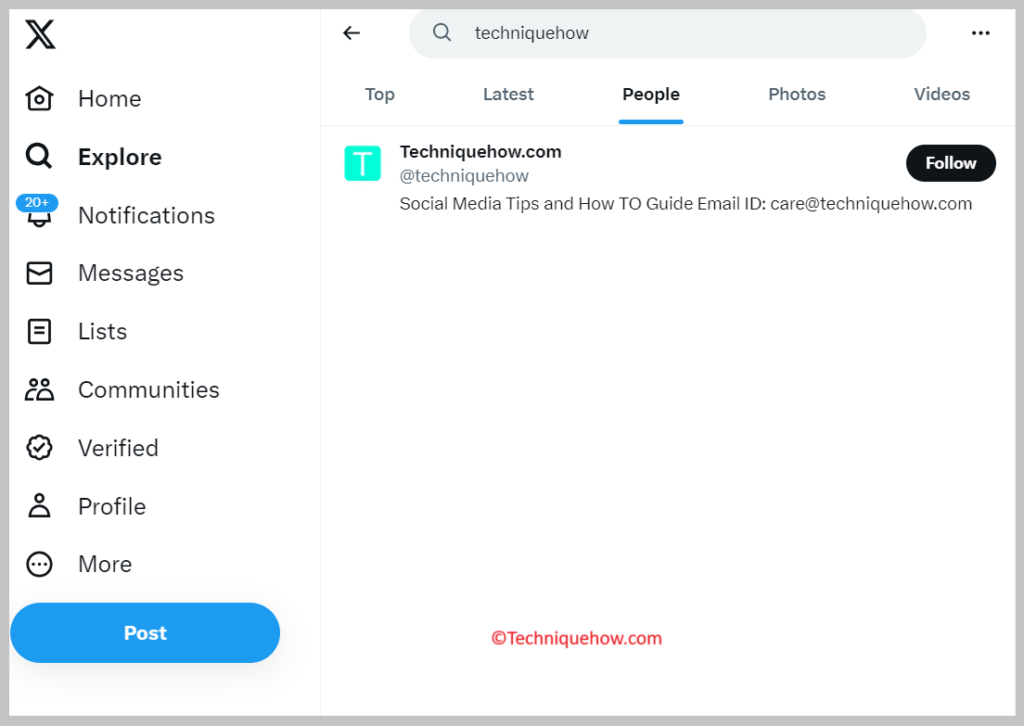Image resolution: width=1024 pixels, height=726 pixels.
Task: Open Notifications bell icon with 20+ badge
Action: point(37,212)
